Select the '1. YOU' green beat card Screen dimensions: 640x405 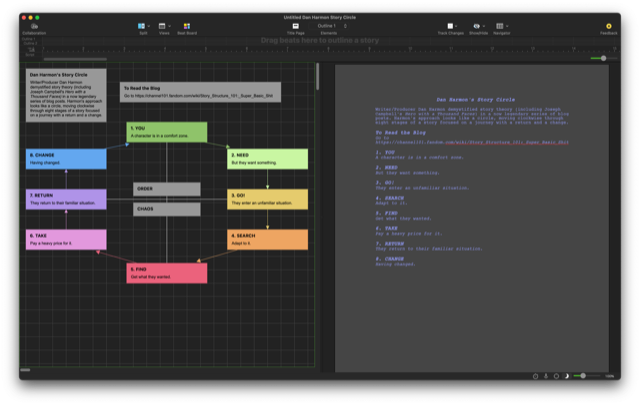point(166,132)
